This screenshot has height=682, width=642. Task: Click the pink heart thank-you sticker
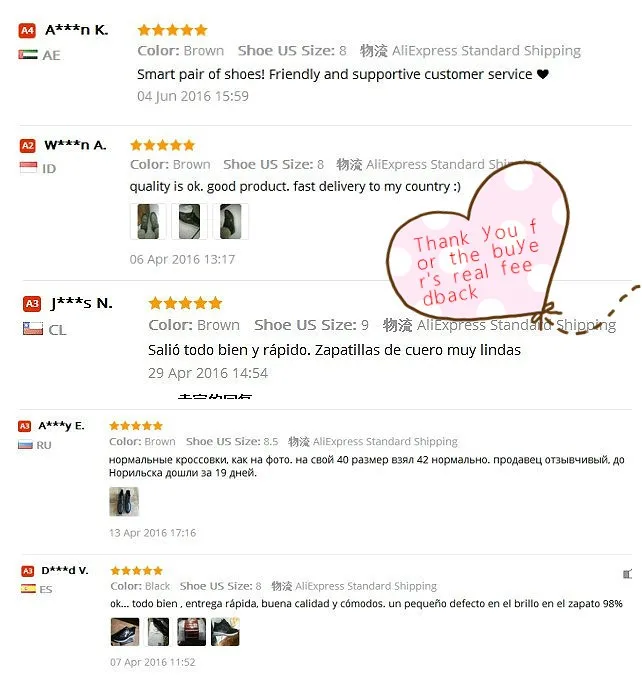point(476,246)
